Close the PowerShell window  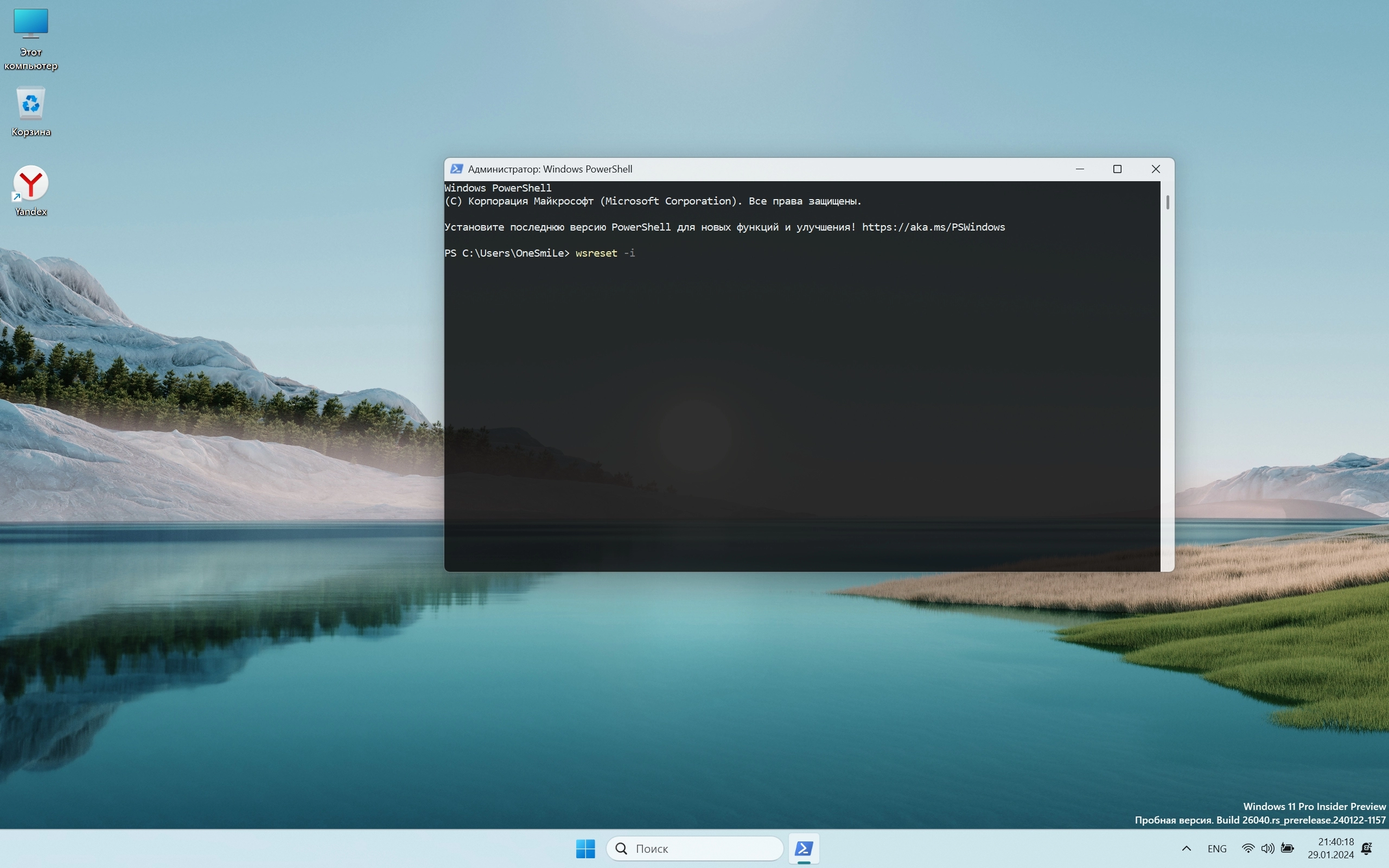1155,169
